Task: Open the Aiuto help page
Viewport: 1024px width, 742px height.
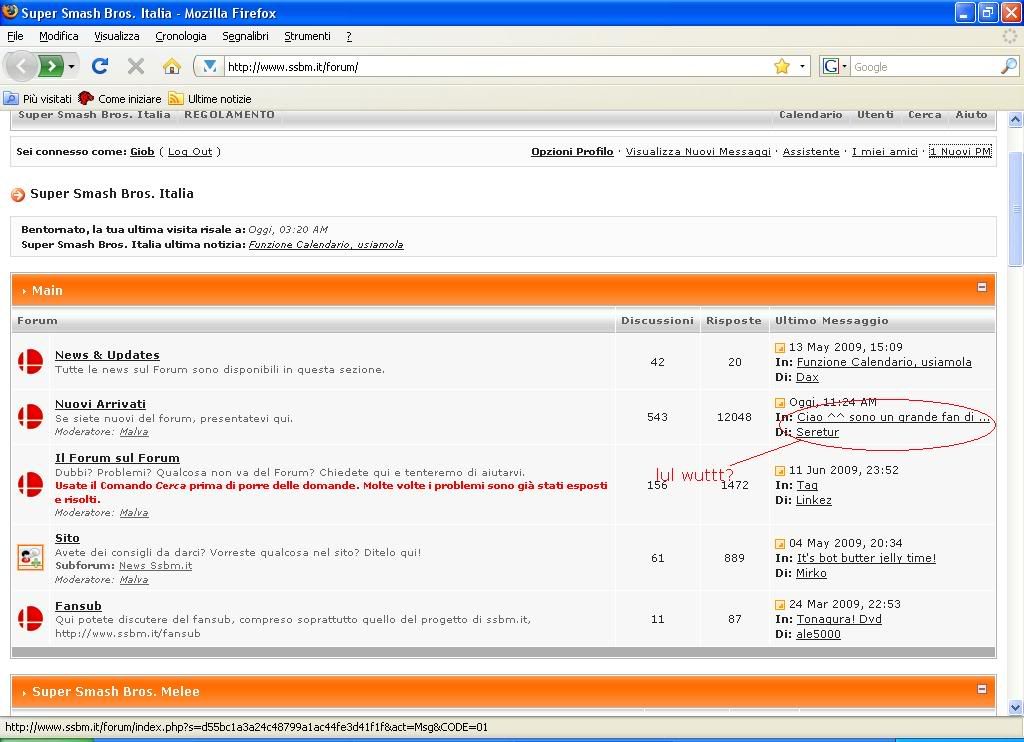Action: (x=971, y=114)
